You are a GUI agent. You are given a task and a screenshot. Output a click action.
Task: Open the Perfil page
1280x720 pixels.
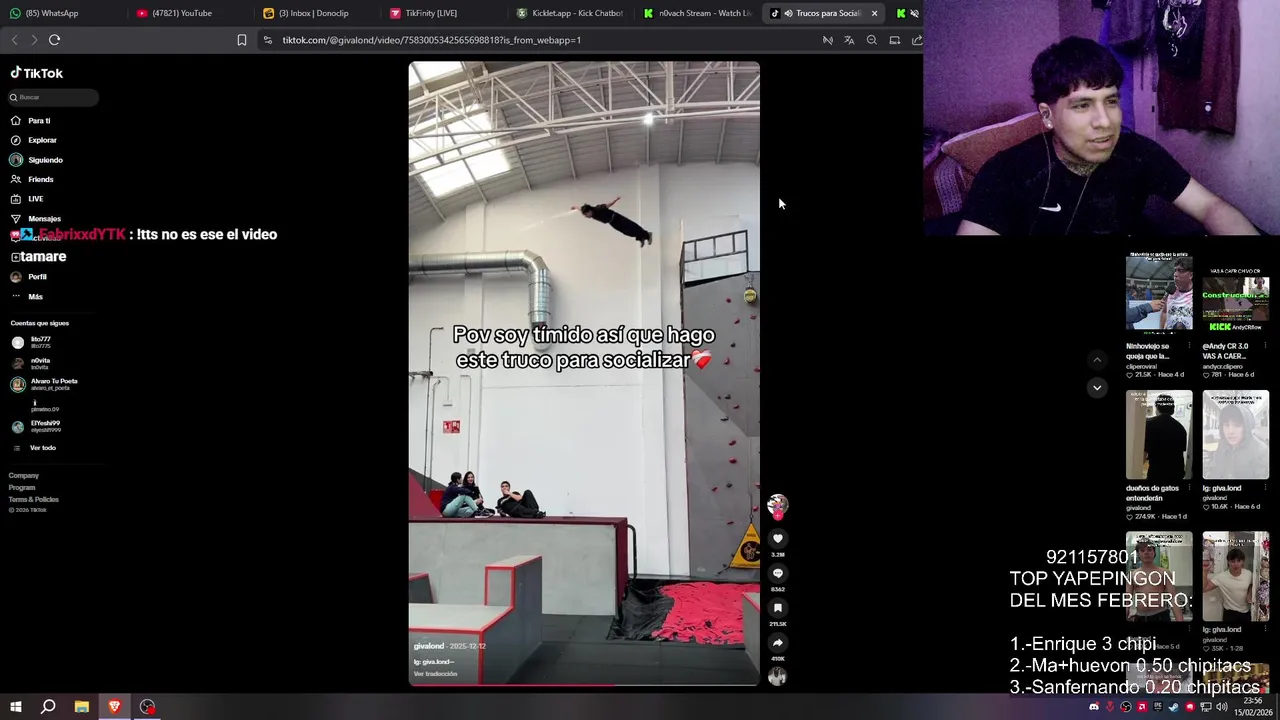click(x=28, y=277)
